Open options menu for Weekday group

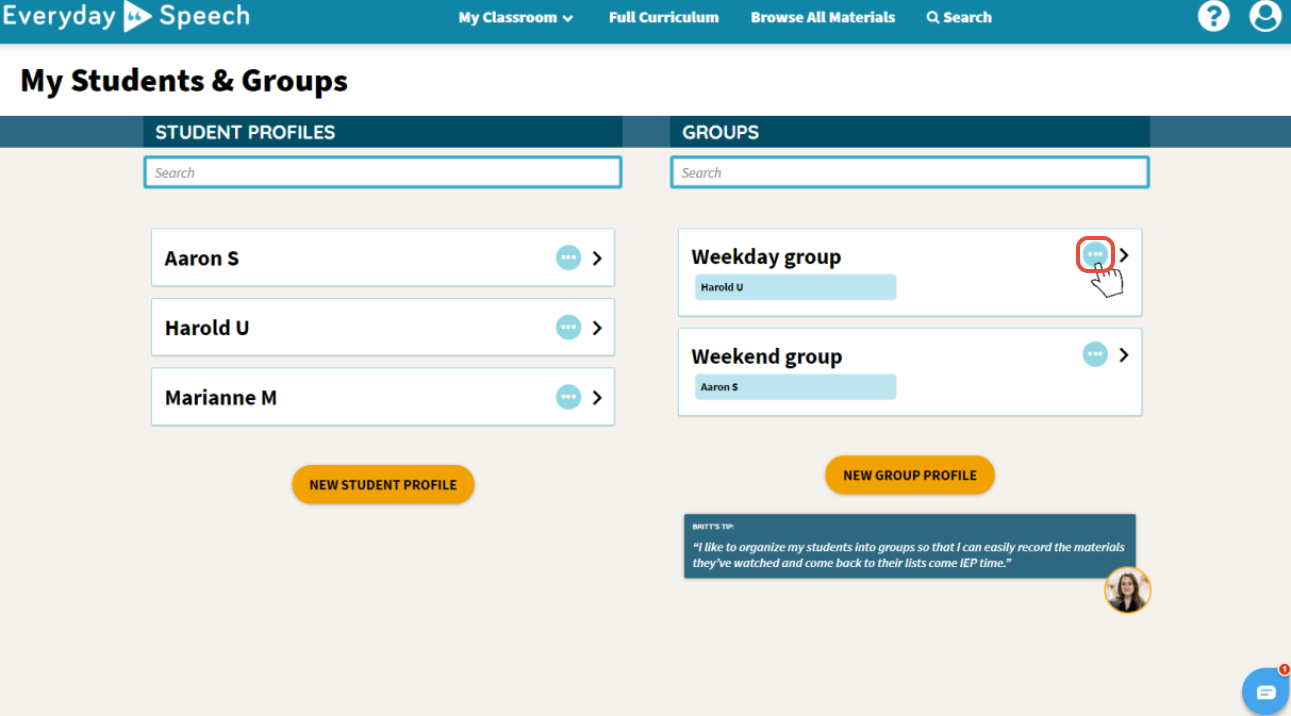[1095, 254]
